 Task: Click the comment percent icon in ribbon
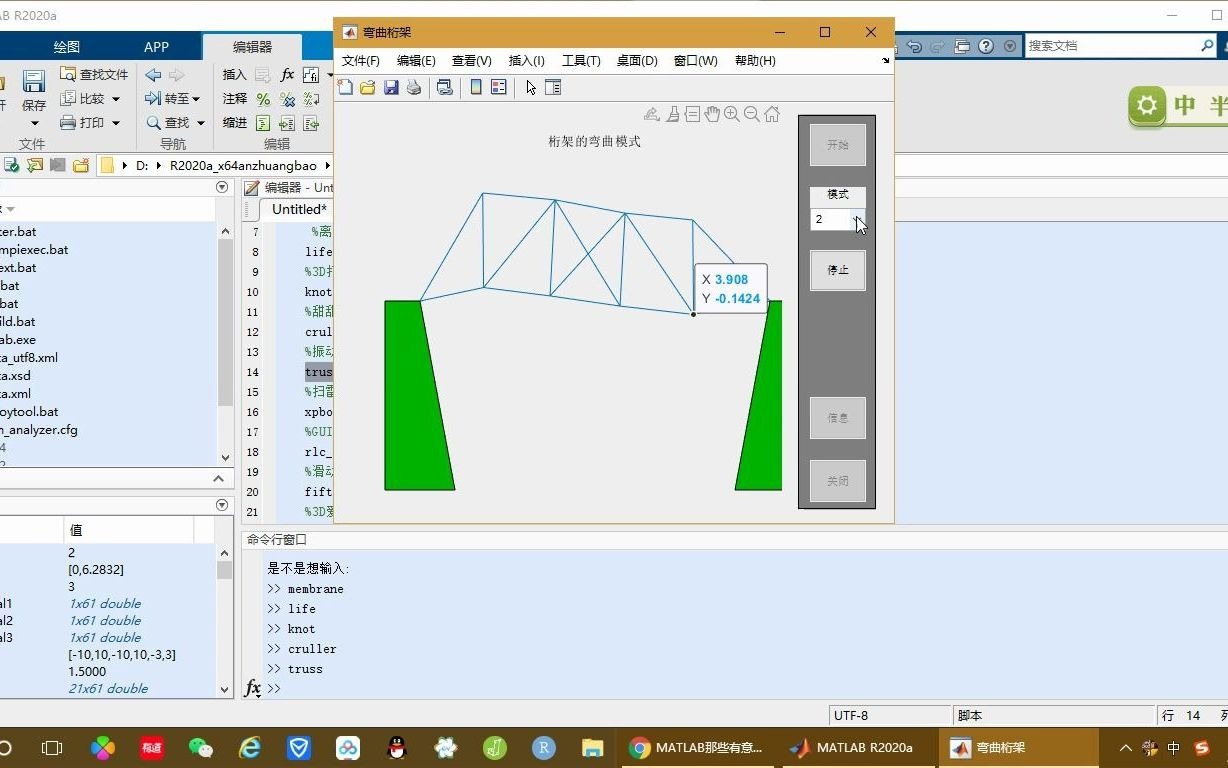pyautogui.click(x=263, y=99)
